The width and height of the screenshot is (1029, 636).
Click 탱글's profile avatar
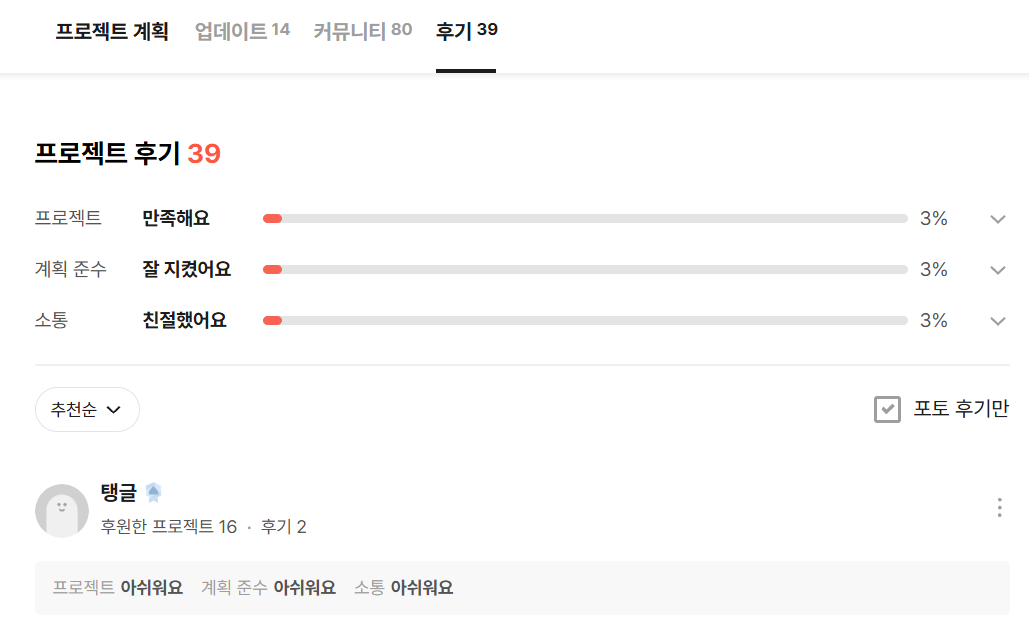(62, 510)
